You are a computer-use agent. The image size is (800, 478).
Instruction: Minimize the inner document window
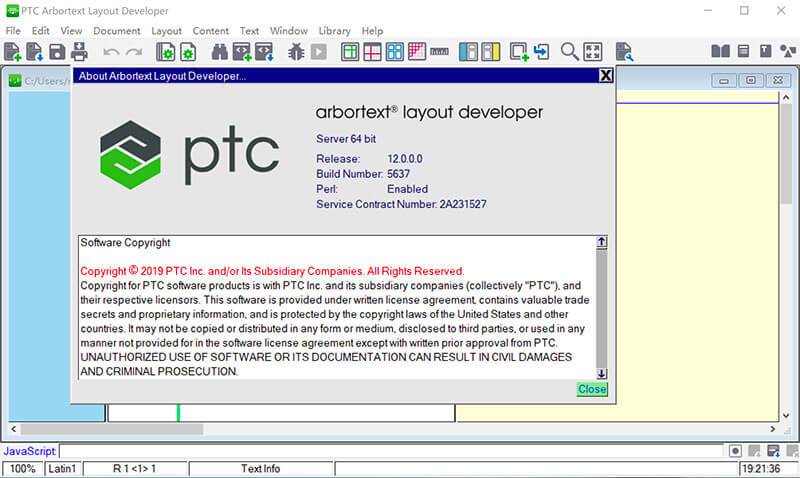pyautogui.click(x=724, y=80)
